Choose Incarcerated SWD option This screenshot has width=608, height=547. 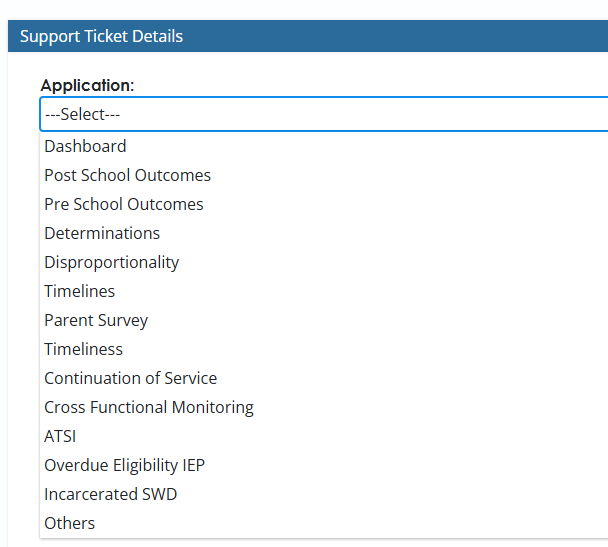pyautogui.click(x=110, y=494)
